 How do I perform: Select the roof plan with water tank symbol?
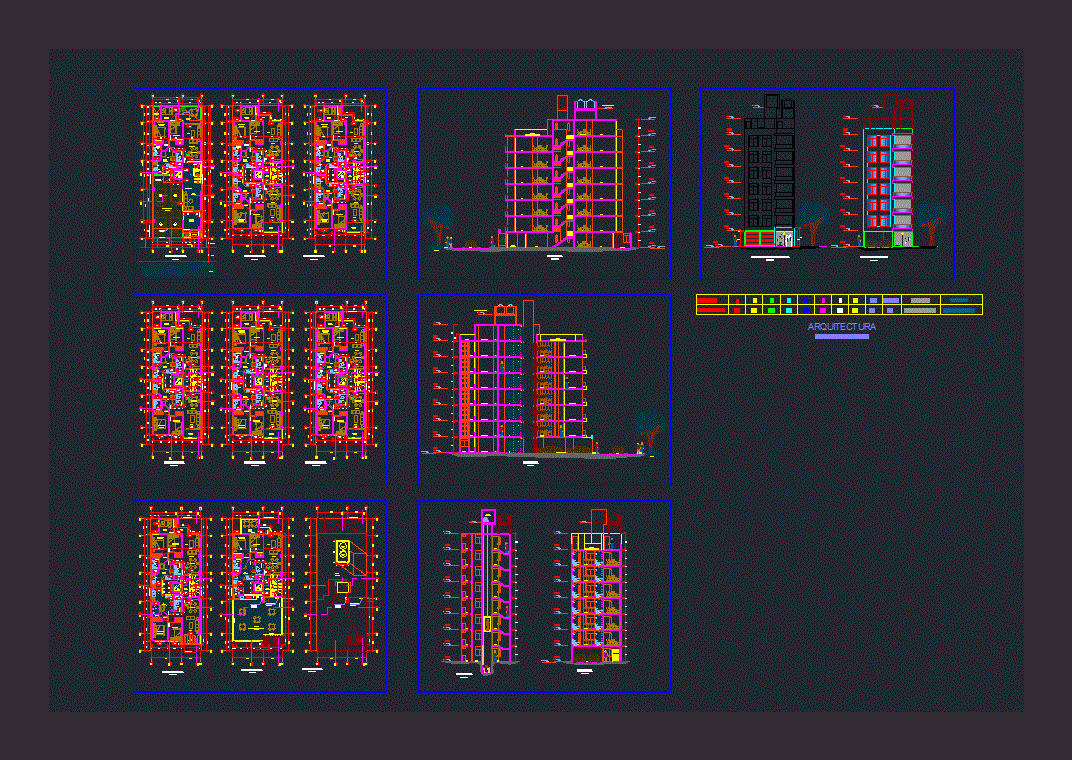[343, 586]
